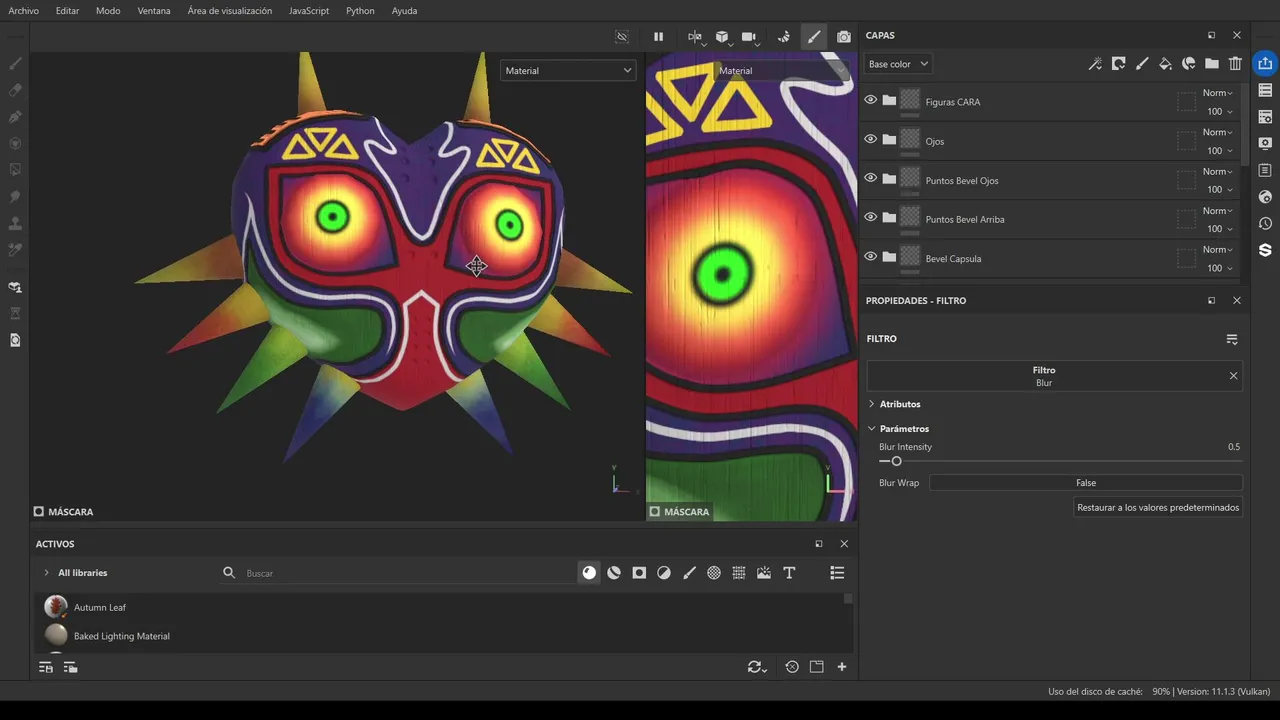Hide the Figuras CARA layer
The image size is (1280, 720).
[x=870, y=101]
